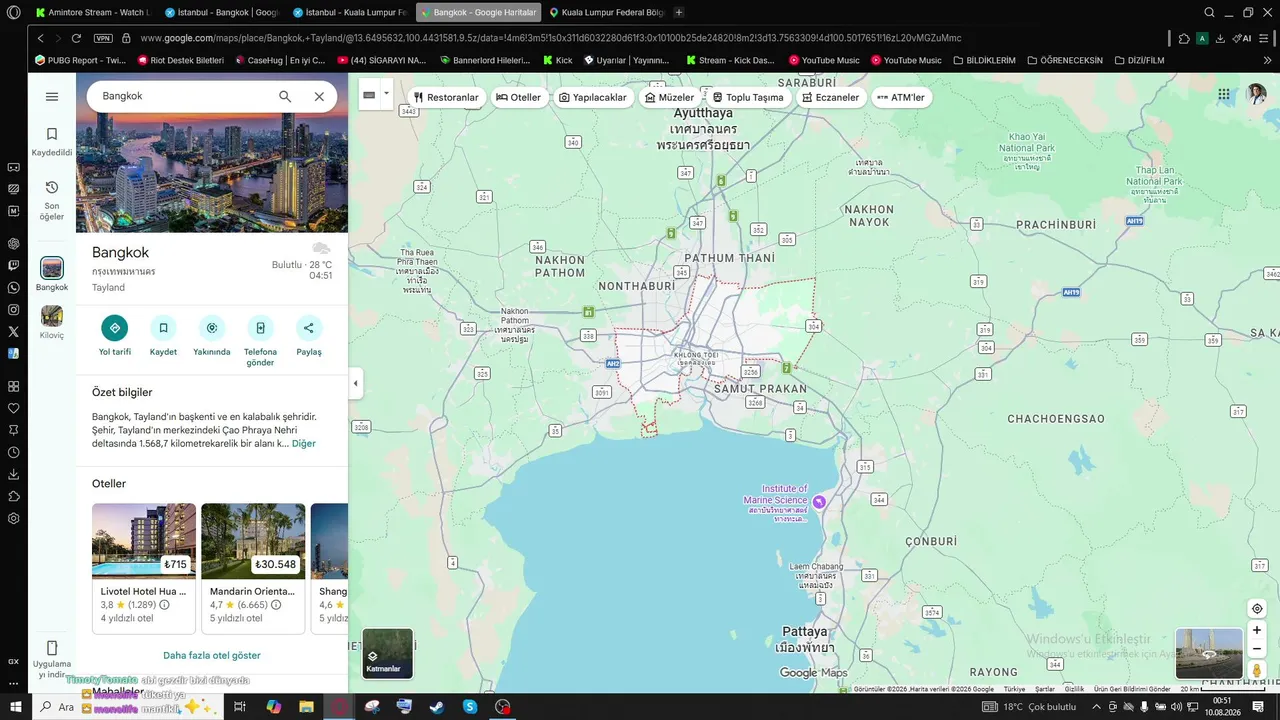Open Steam from the taskbar
The width and height of the screenshot is (1280, 720).
click(437, 706)
